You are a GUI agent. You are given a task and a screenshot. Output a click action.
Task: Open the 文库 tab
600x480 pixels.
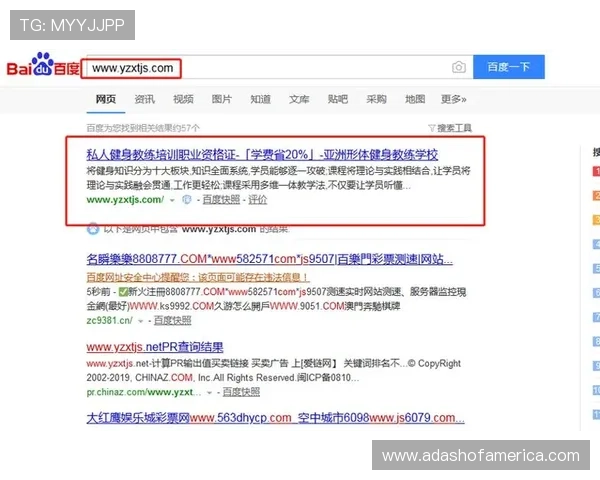[x=299, y=100]
